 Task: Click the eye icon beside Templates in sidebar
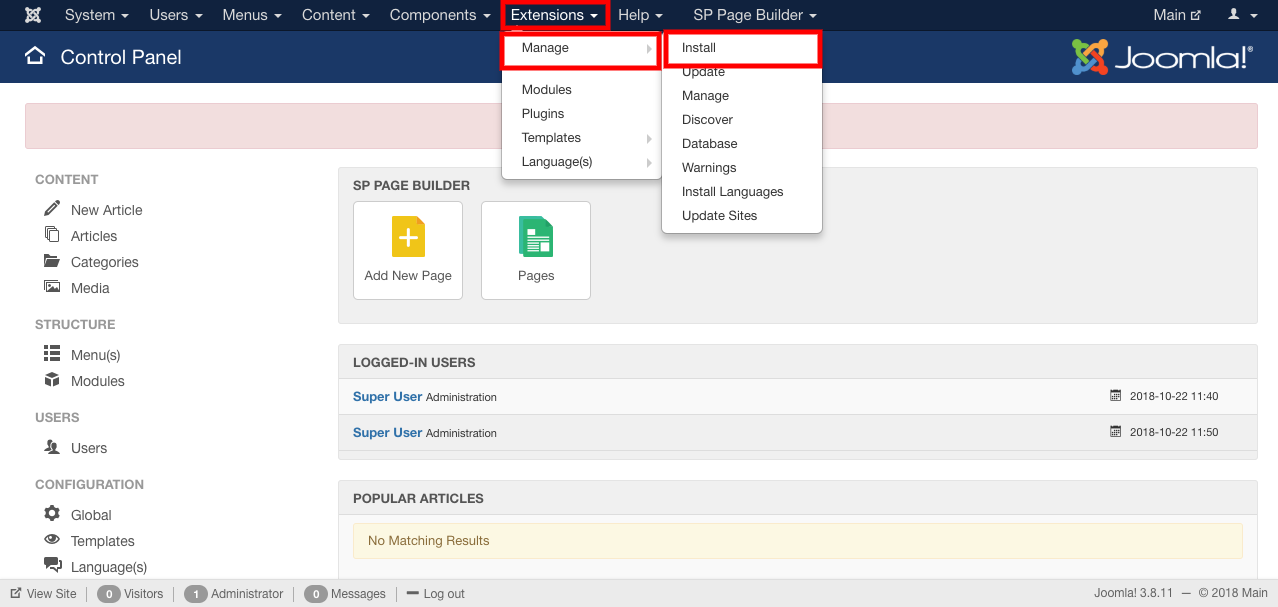click(x=52, y=540)
